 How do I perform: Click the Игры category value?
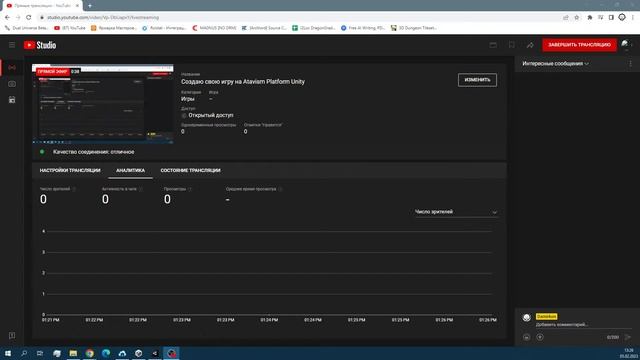coord(188,99)
